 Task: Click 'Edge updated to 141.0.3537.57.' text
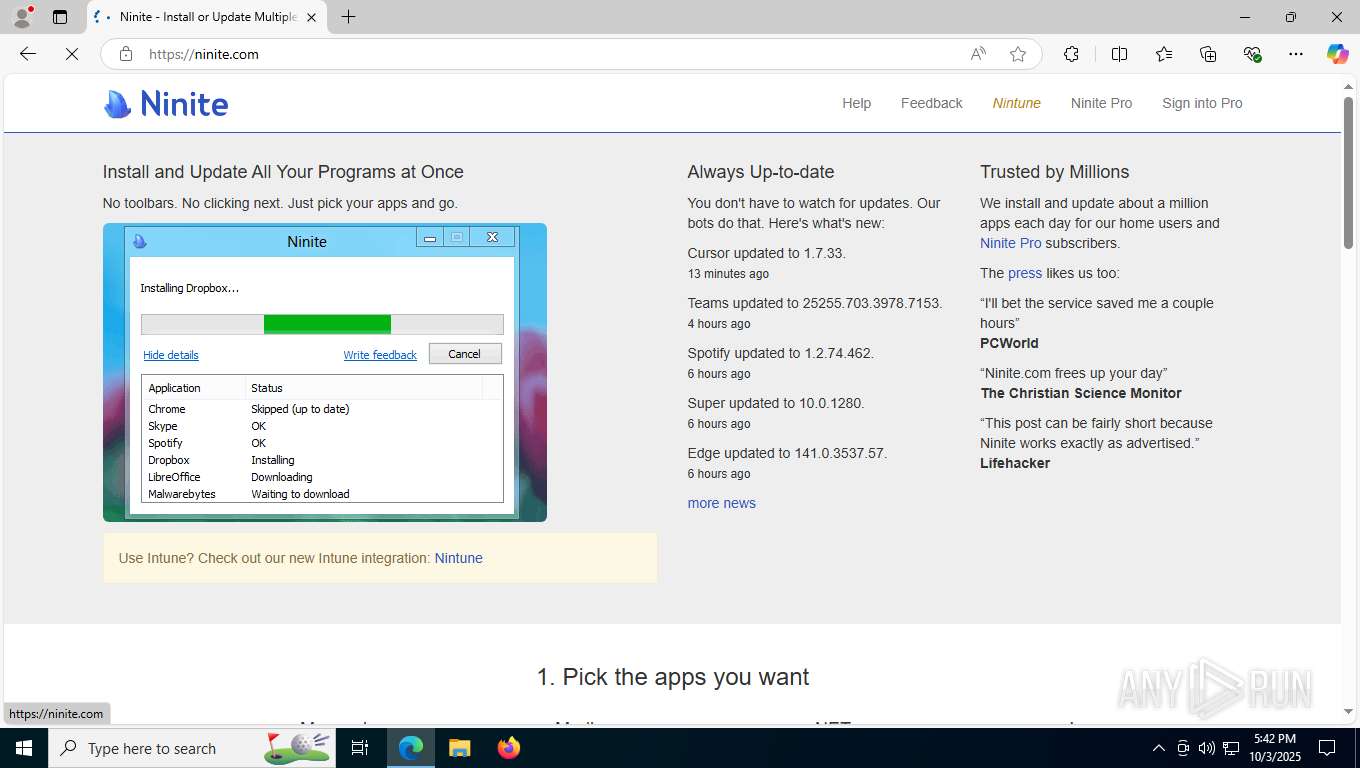[x=787, y=453]
